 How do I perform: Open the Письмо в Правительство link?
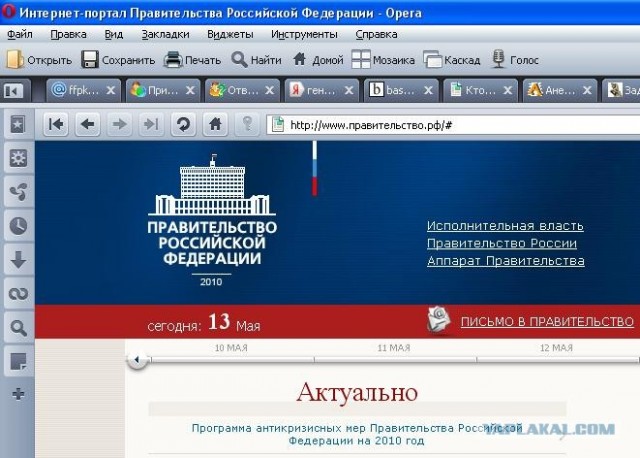tap(547, 322)
